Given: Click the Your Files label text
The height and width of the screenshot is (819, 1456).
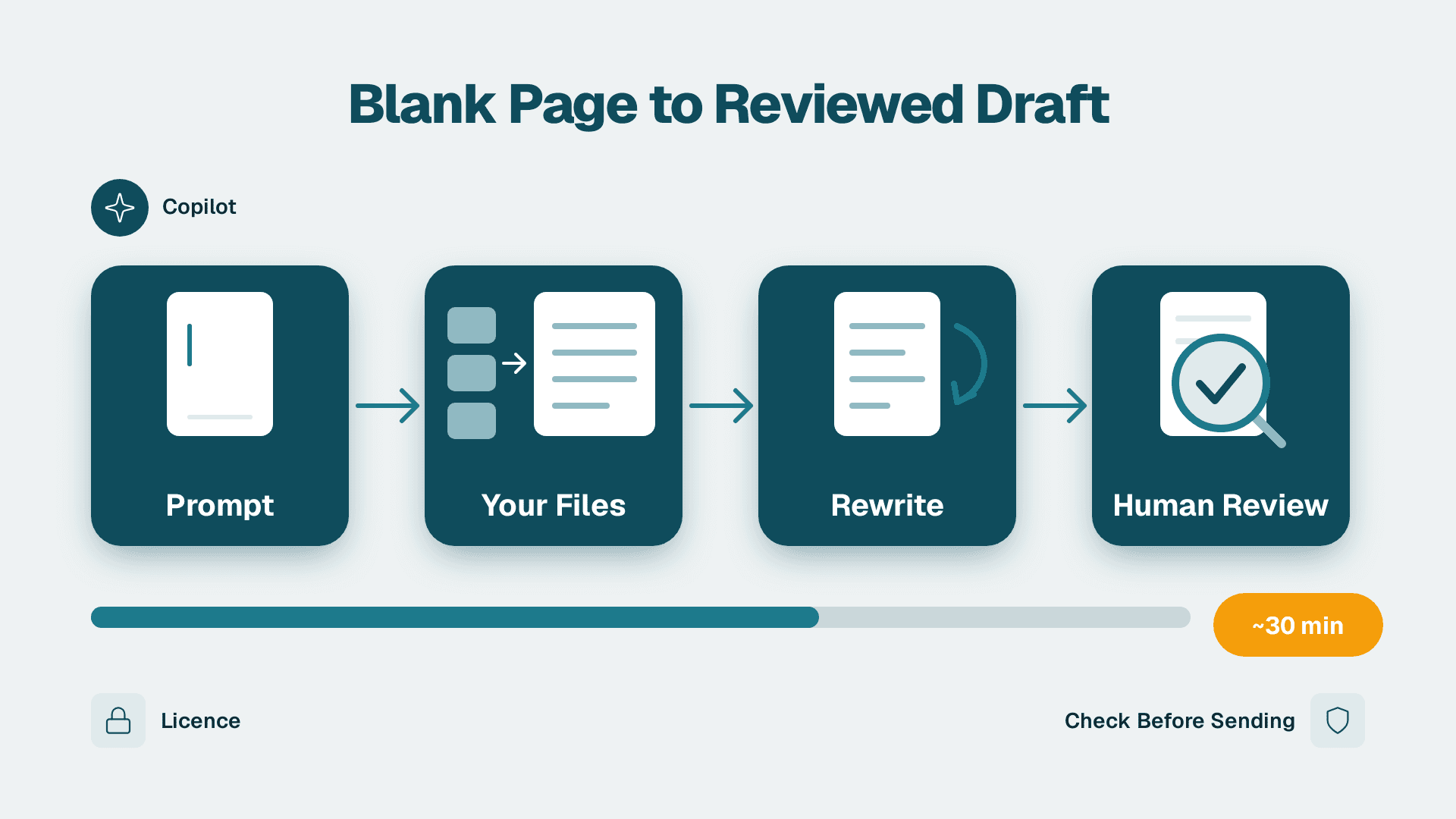Looking at the screenshot, I should [554, 505].
